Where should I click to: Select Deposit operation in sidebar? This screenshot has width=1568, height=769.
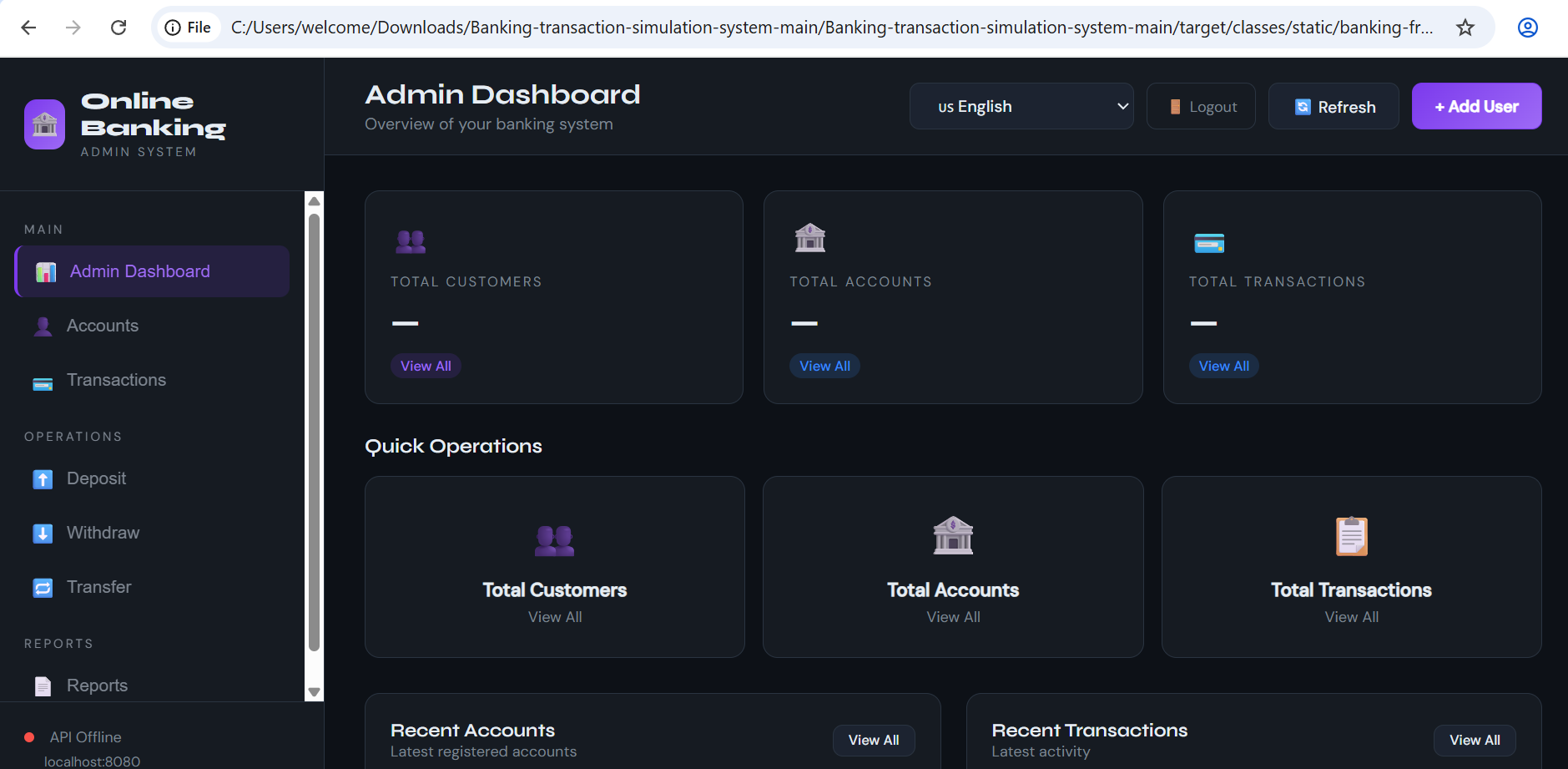[x=152, y=478]
